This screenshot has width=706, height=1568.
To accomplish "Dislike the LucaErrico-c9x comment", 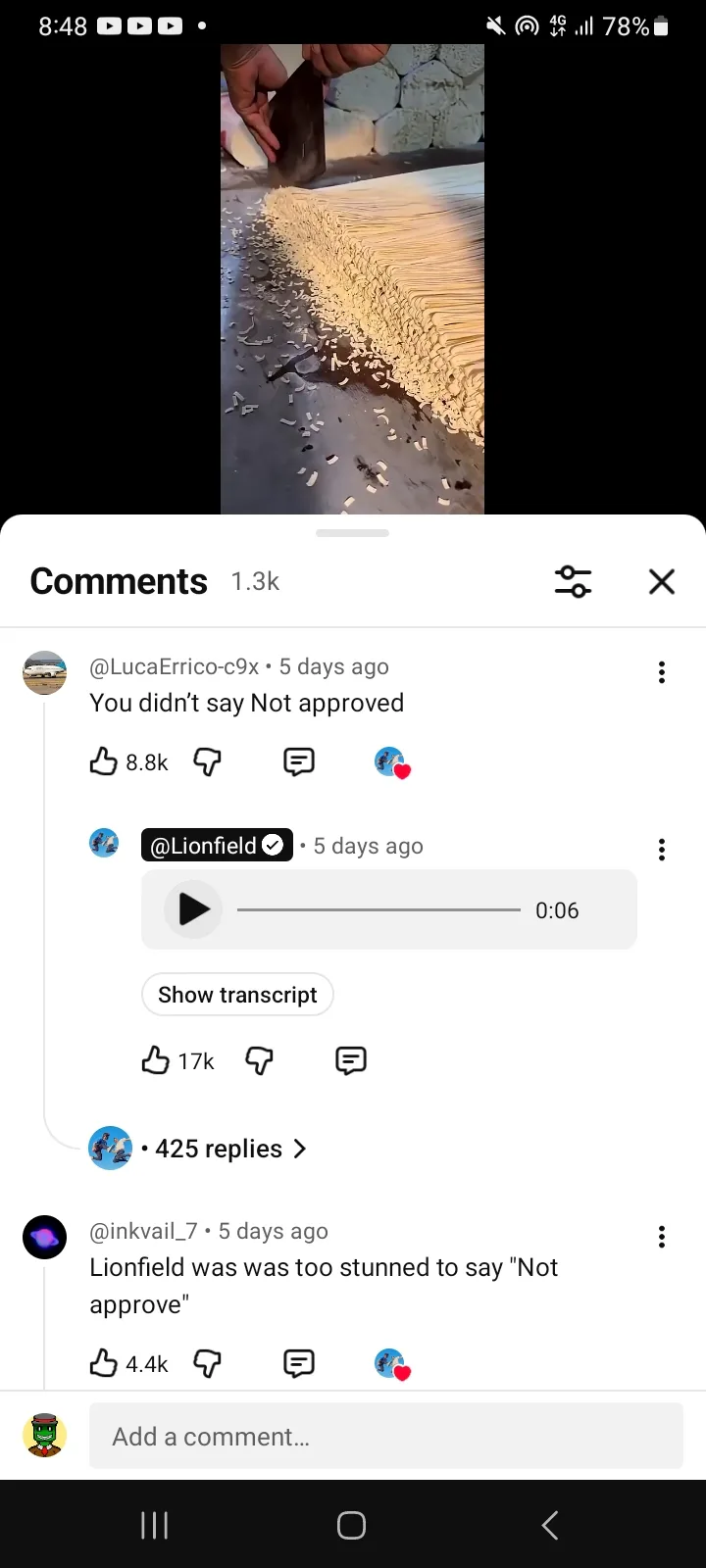I will pos(207,761).
